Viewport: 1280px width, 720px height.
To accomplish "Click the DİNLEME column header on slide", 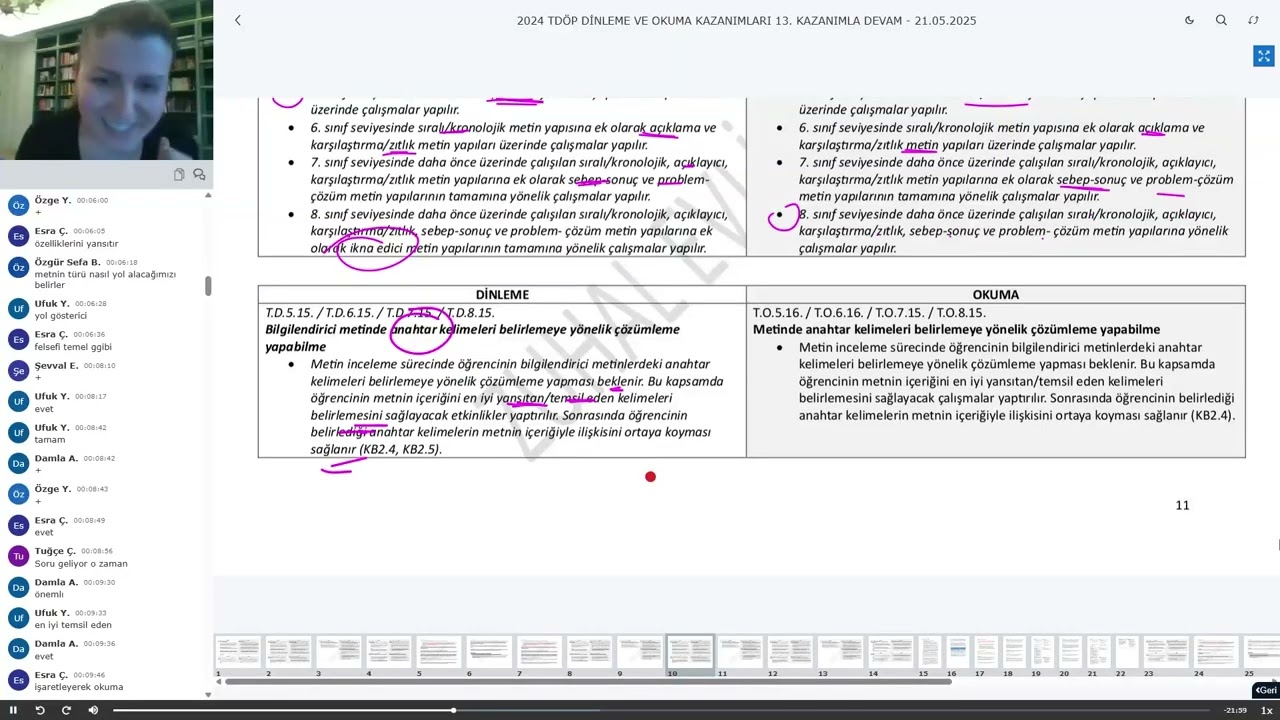I will pyautogui.click(x=502, y=294).
